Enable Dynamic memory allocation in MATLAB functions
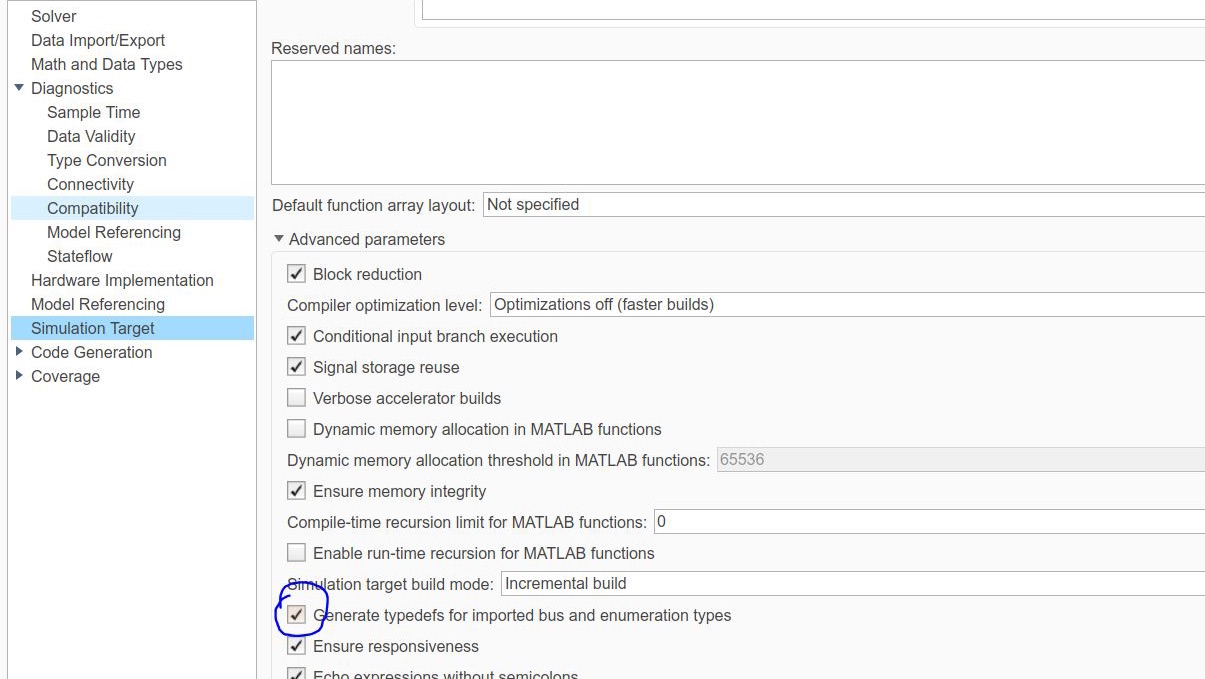The width and height of the screenshot is (1205, 679). [x=296, y=429]
